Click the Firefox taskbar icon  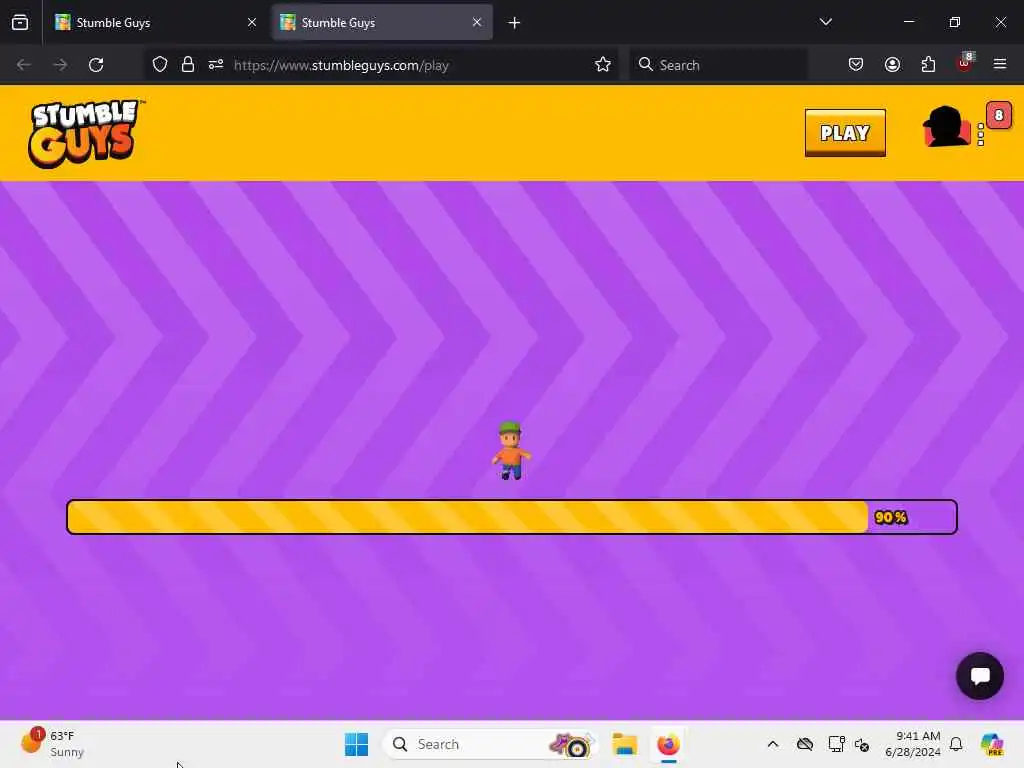click(x=668, y=744)
